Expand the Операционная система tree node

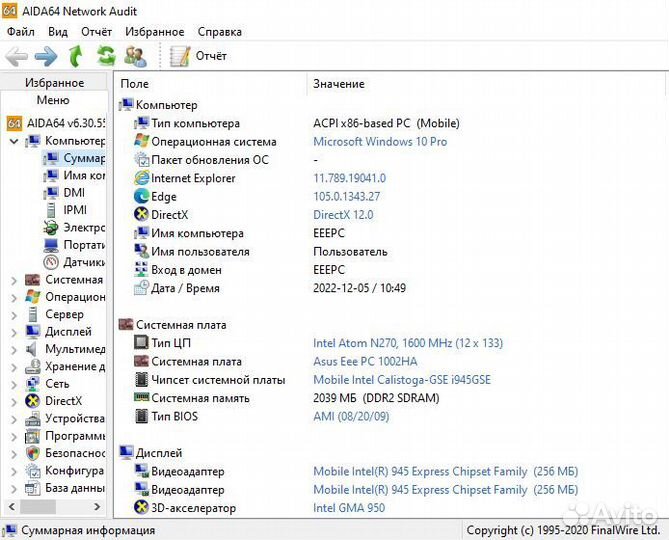[14, 297]
